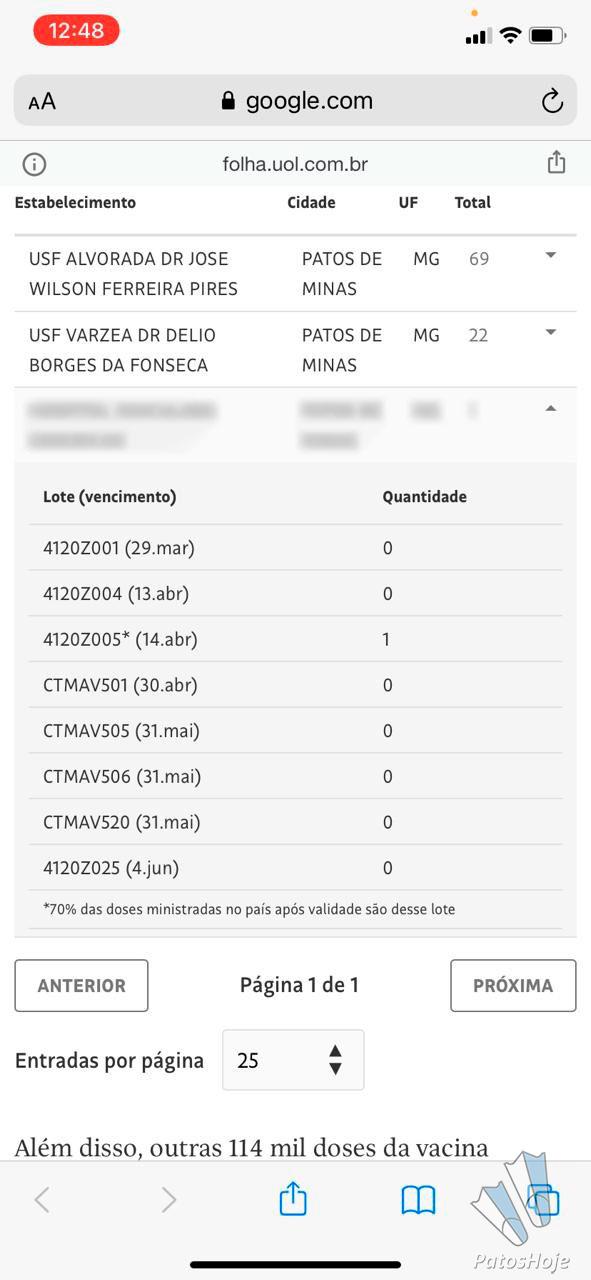Click the PRÓXIMA page button
The width and height of the screenshot is (591, 1280).
pos(513,985)
